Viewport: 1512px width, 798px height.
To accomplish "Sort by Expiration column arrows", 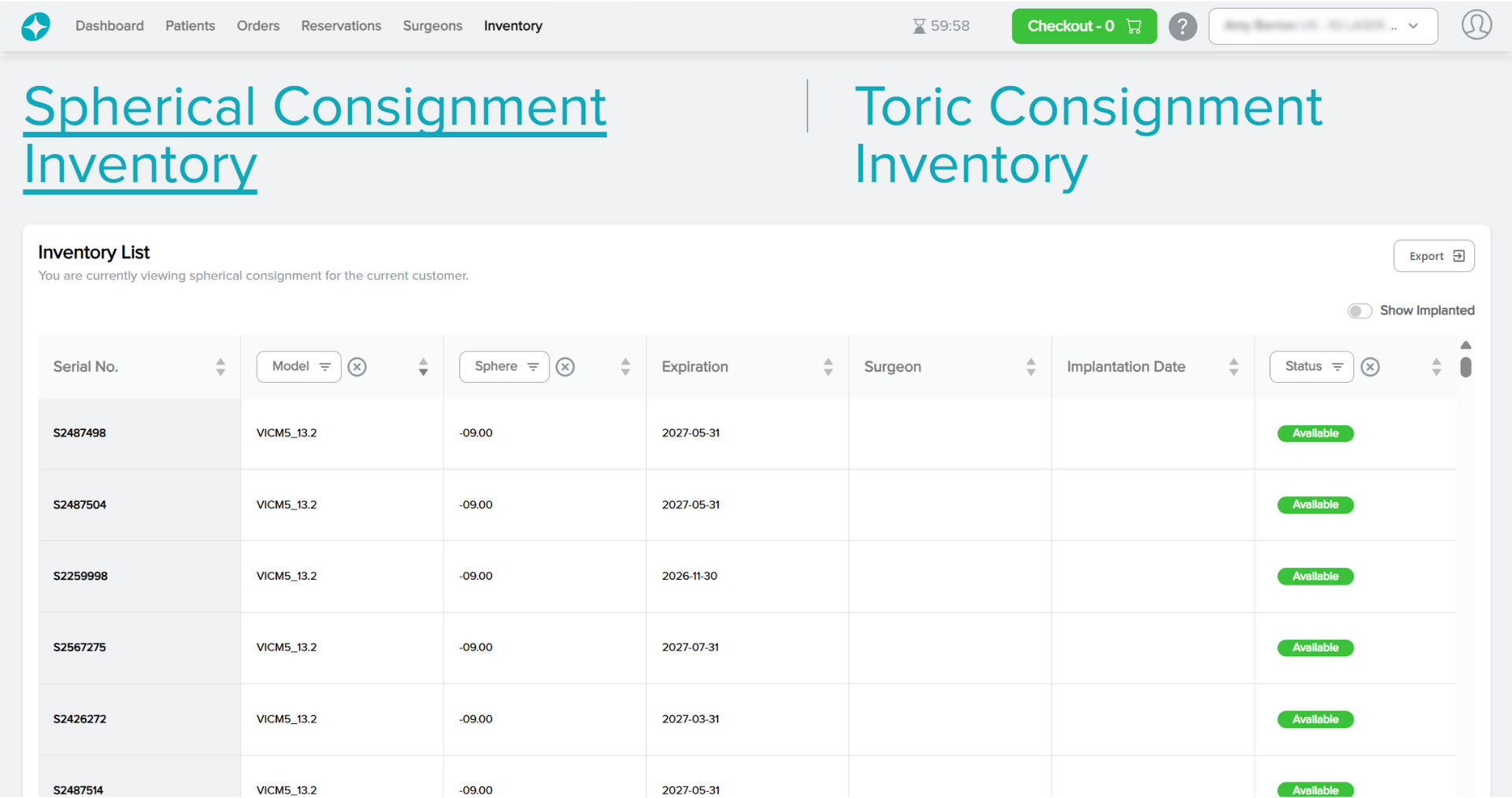I will [828, 367].
